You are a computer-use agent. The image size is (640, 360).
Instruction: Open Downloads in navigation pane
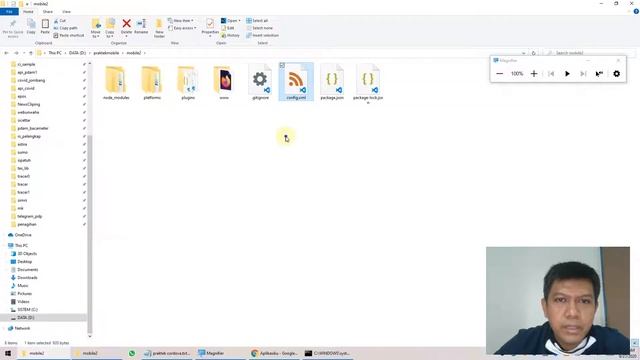tap(27, 278)
